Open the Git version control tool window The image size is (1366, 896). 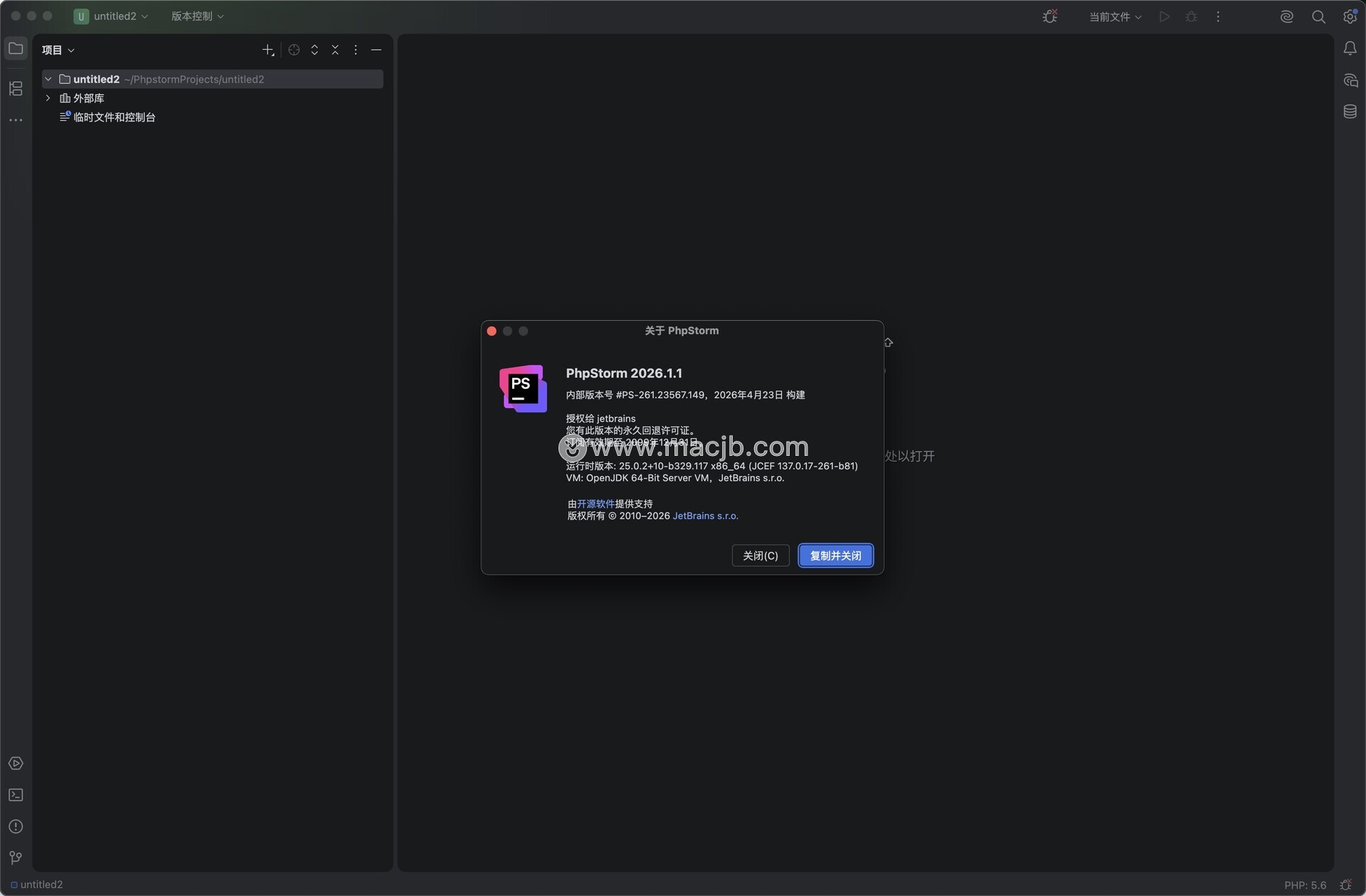pyautogui.click(x=16, y=858)
